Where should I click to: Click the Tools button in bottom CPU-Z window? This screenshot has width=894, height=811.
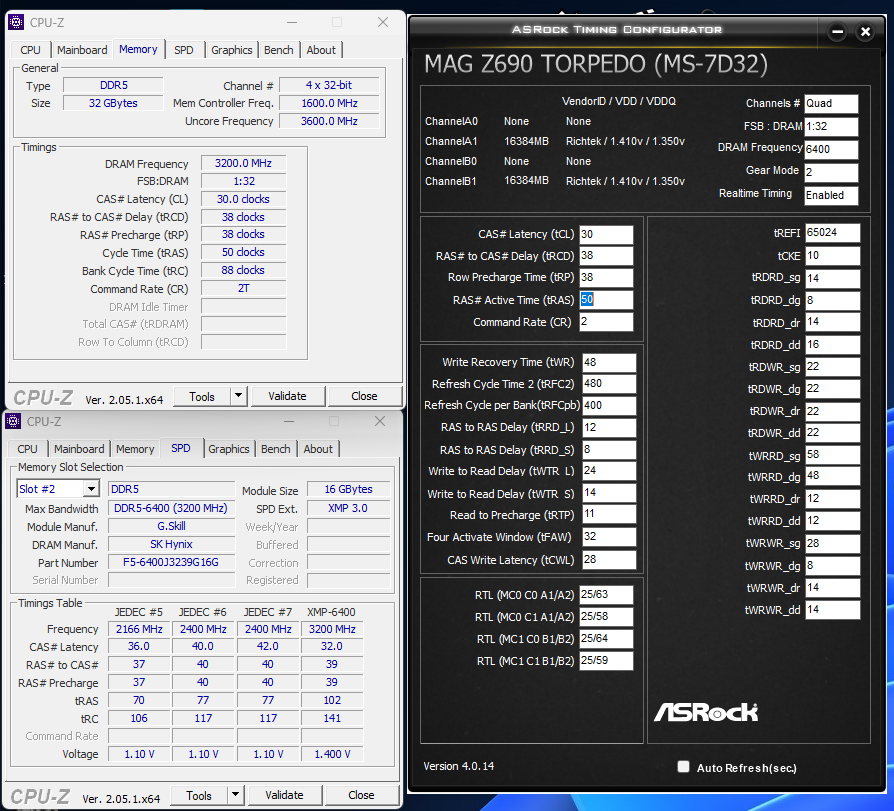pos(199,795)
